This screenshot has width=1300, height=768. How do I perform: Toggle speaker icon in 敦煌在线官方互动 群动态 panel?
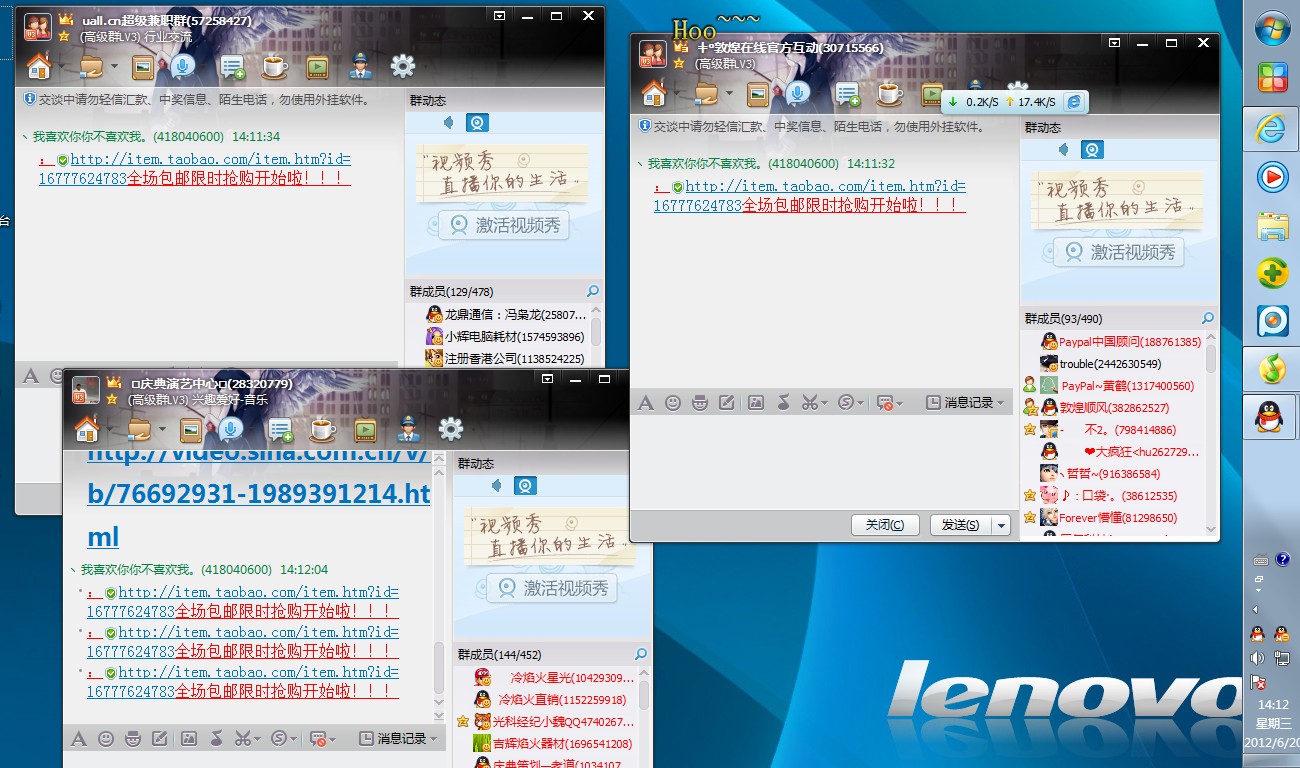(1064, 150)
